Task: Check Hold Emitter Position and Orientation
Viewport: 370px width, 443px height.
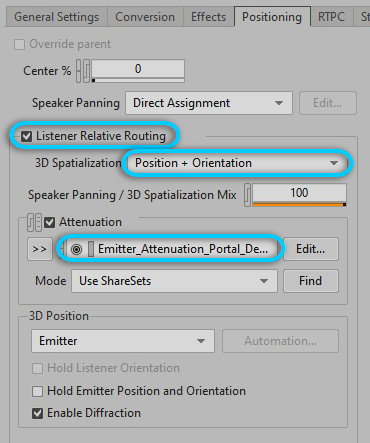Action: tap(37, 391)
